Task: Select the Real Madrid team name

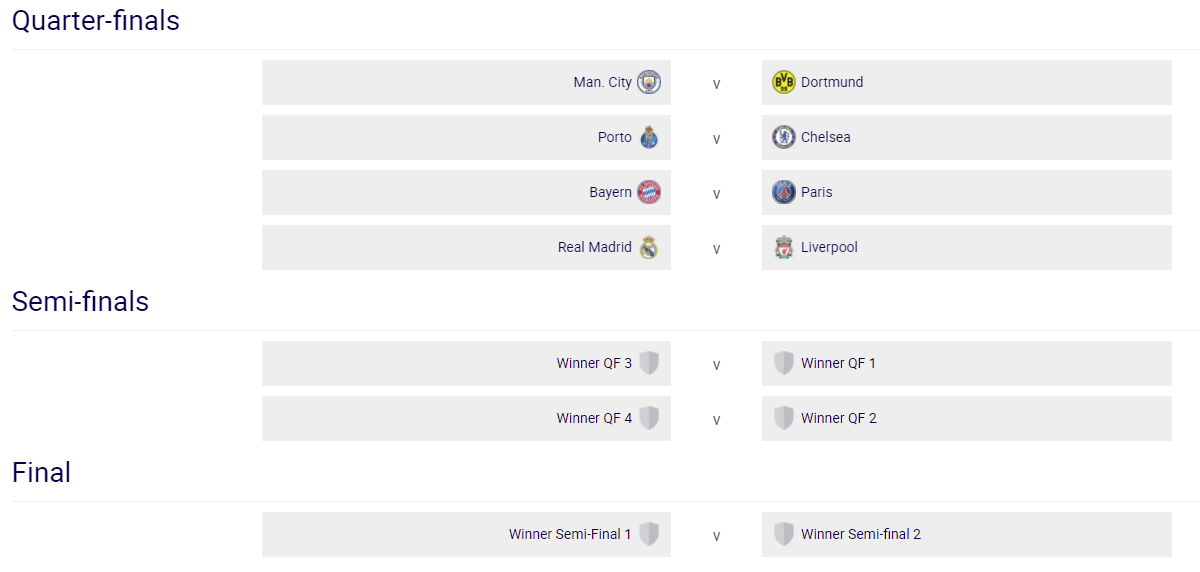Action: pos(594,247)
